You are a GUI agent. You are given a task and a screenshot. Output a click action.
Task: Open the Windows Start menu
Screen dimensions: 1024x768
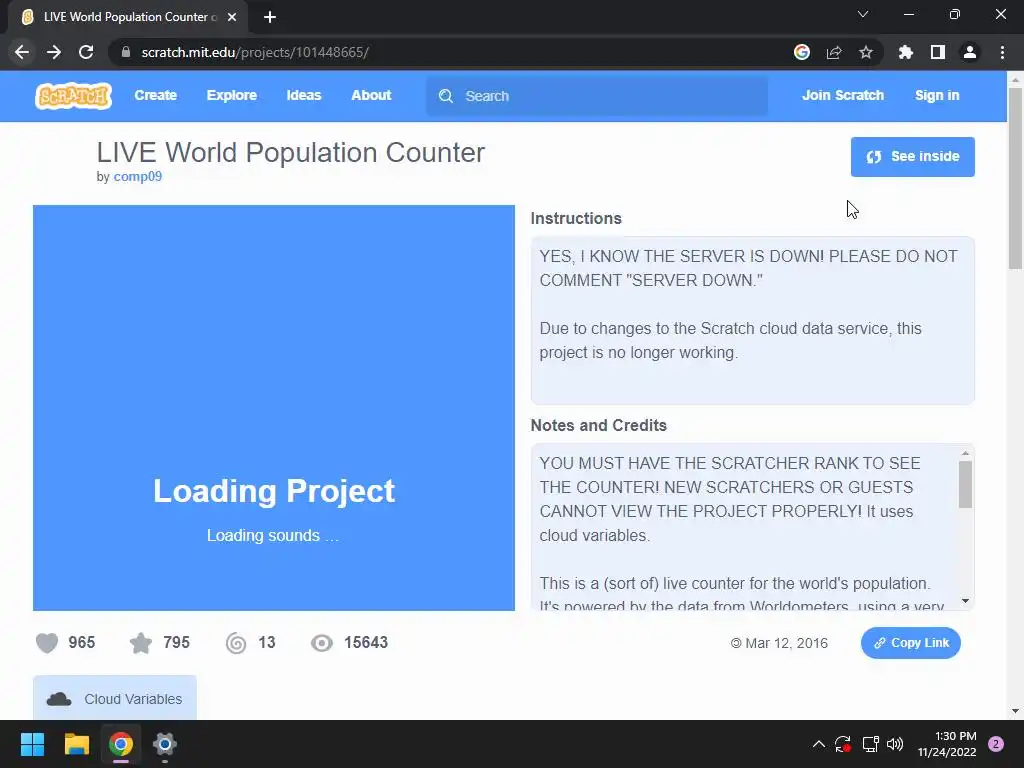(x=32, y=744)
